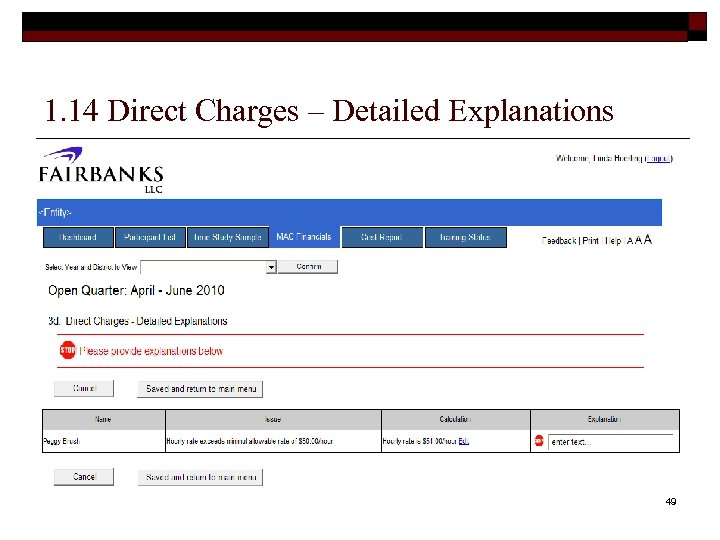The height and width of the screenshot is (540, 720).
Task: Click the 3d. Direct Charges heading
Action: pyautogui.click(x=138, y=321)
